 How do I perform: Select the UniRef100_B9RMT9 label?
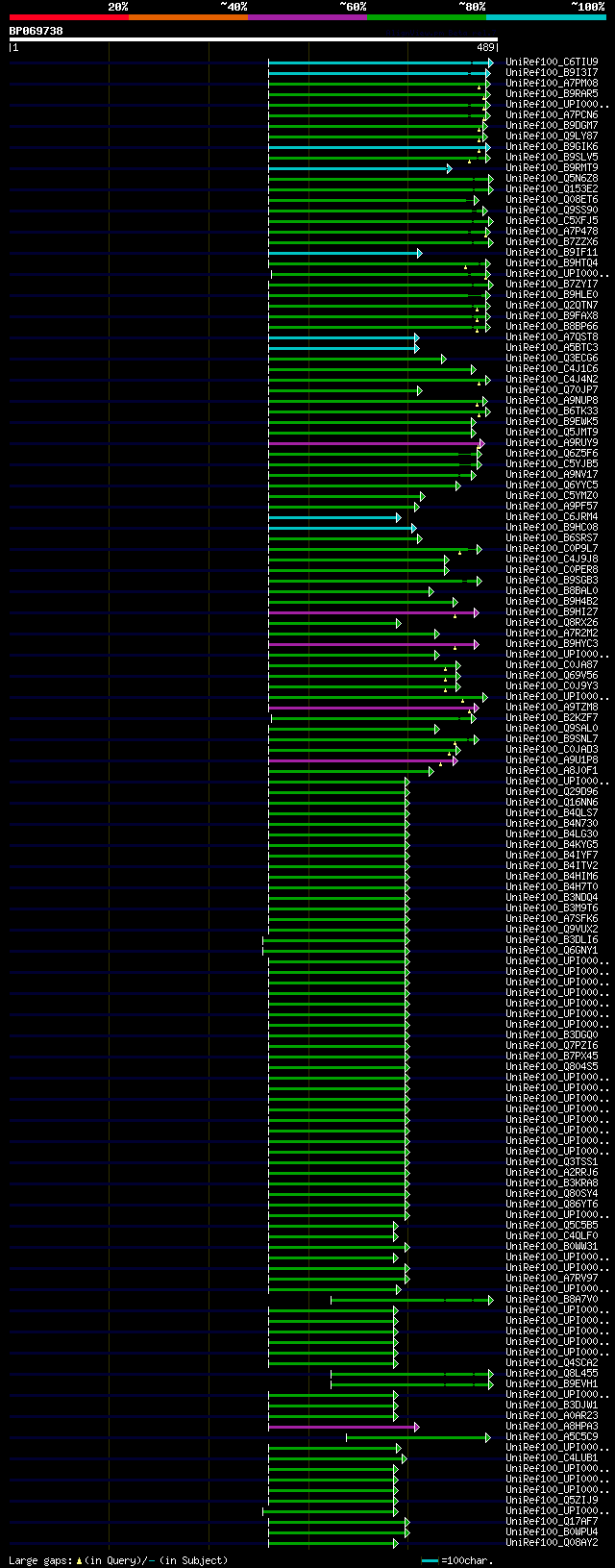[x=552, y=168]
